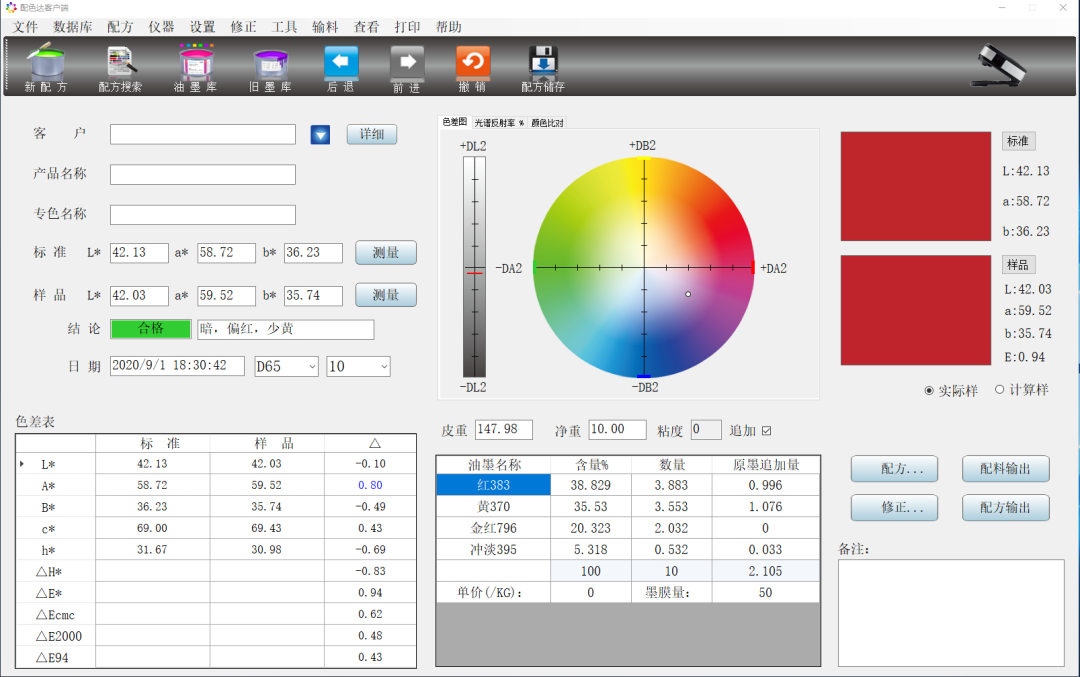The image size is (1080, 677).
Task: Open the 油墨库 ink library
Action: pos(196,66)
